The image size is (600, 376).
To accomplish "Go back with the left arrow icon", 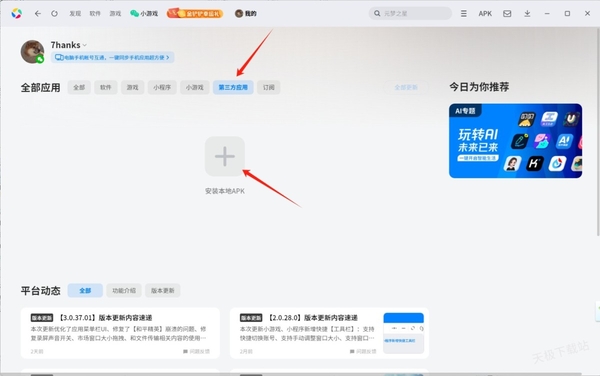I will pyautogui.click(x=38, y=13).
